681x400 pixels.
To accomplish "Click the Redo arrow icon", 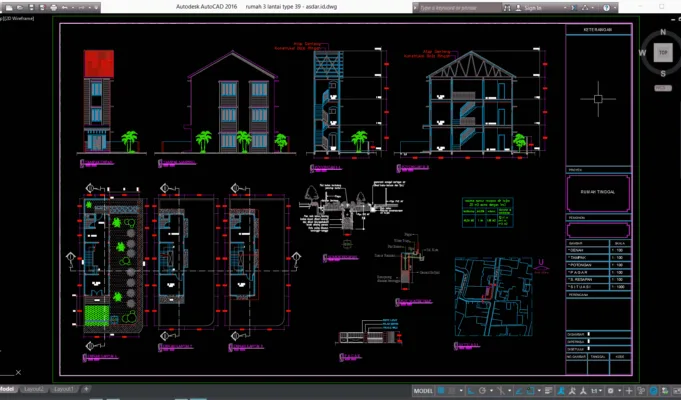I will pyautogui.click(x=81, y=7).
